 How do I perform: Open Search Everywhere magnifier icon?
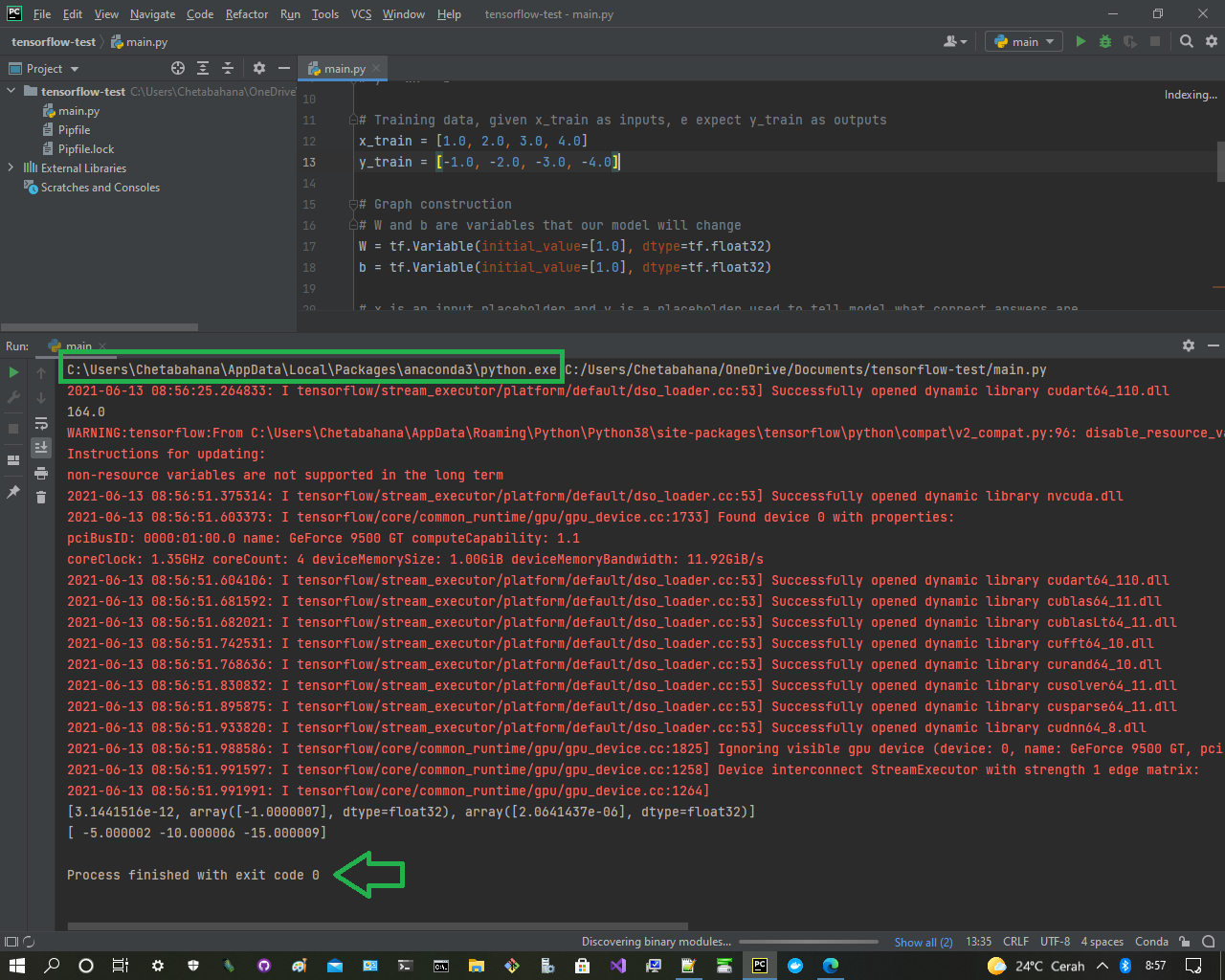pyautogui.click(x=1187, y=41)
